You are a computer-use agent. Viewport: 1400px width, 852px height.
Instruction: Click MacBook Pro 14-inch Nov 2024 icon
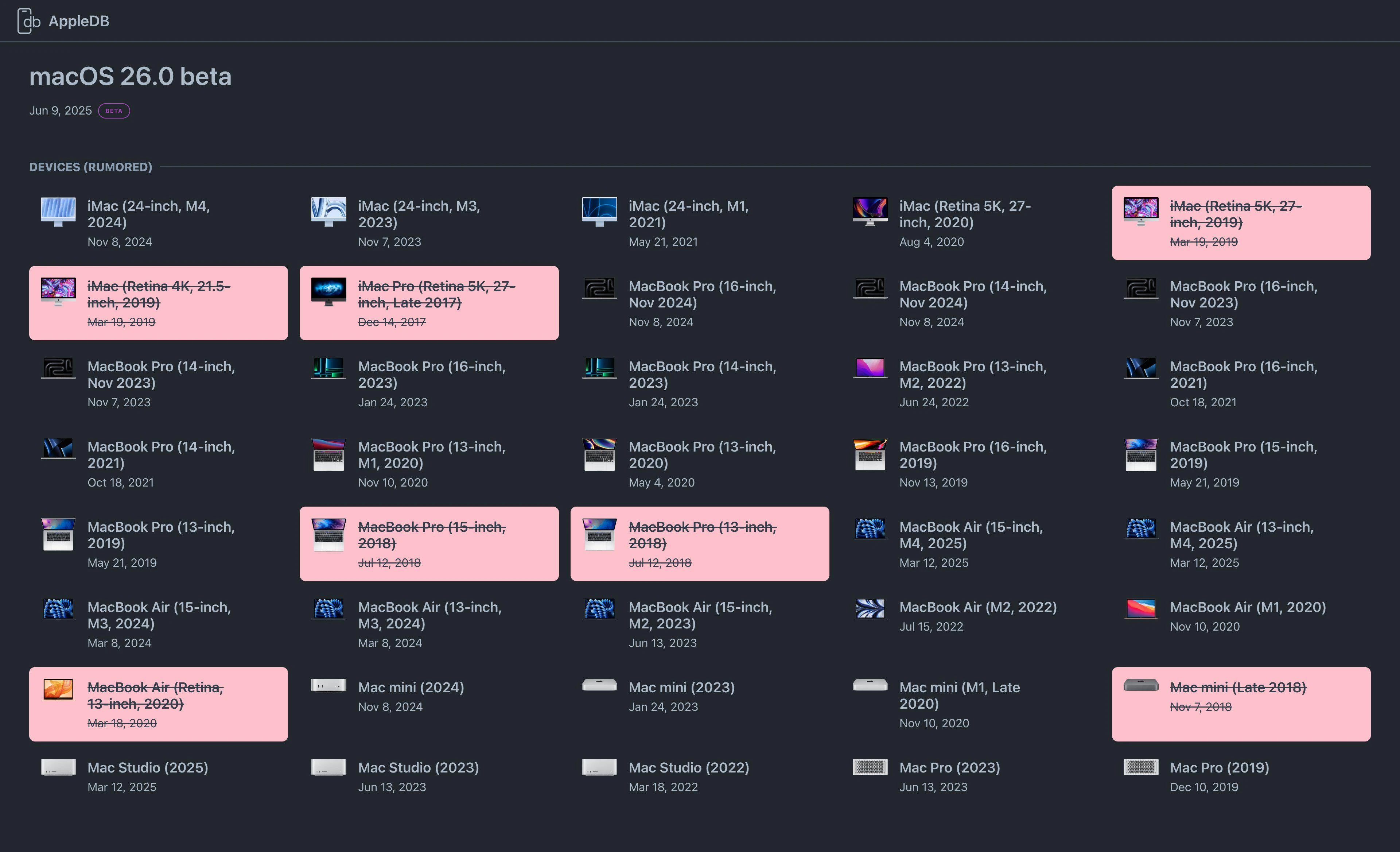tap(870, 288)
